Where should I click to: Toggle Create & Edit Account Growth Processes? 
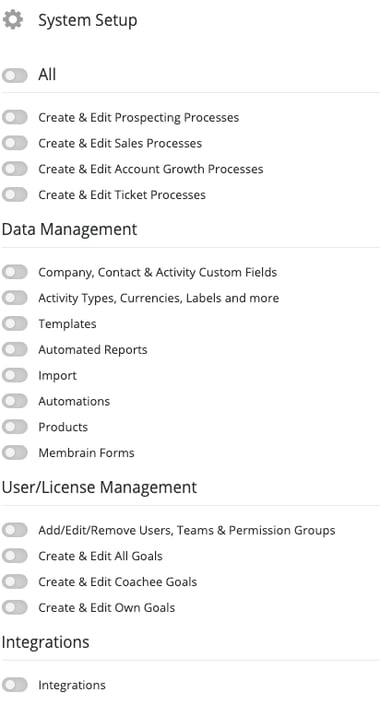click(x=15, y=169)
